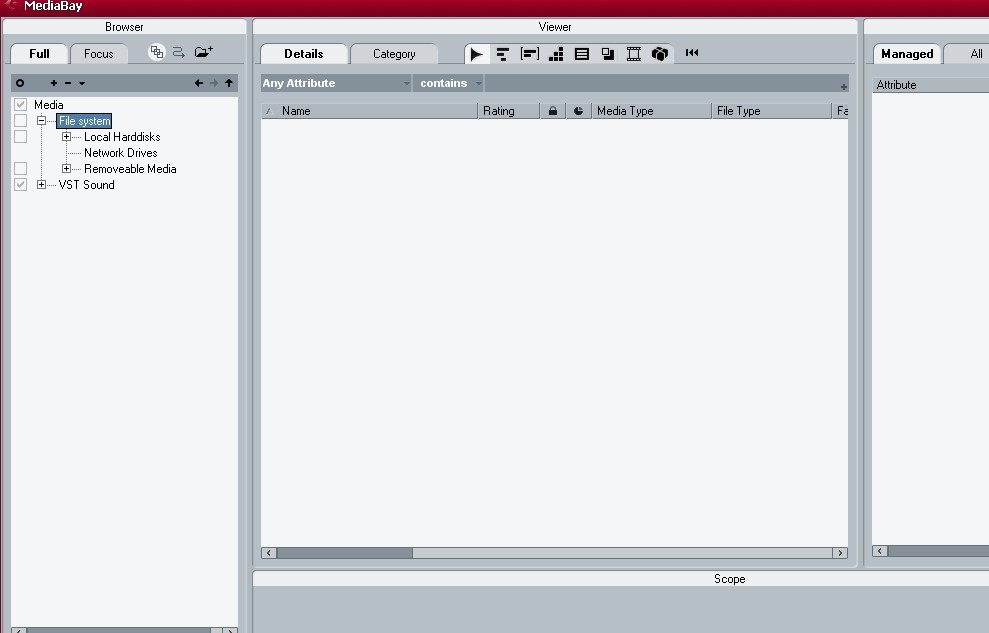Select the Network Drives tree item
This screenshot has height=633, width=989.
pos(121,153)
